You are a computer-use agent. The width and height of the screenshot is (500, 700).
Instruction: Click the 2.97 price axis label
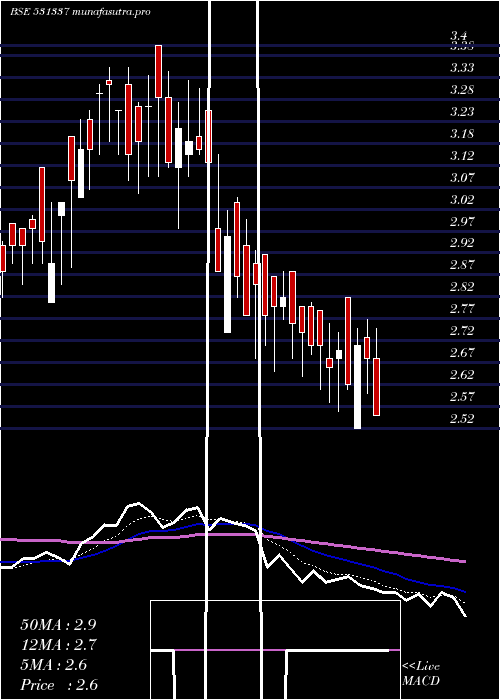(x=462, y=221)
